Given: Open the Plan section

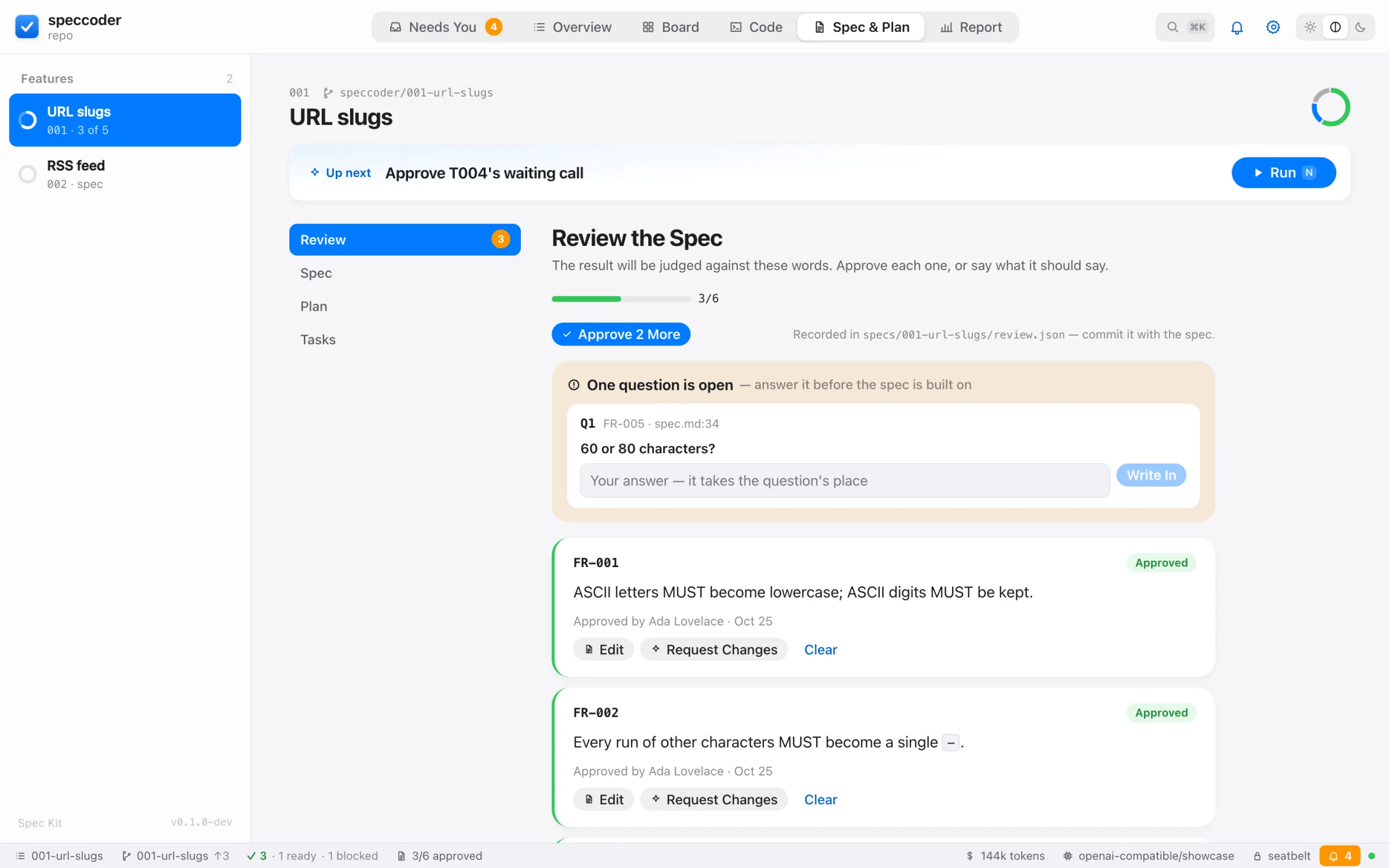Looking at the screenshot, I should [405, 306].
